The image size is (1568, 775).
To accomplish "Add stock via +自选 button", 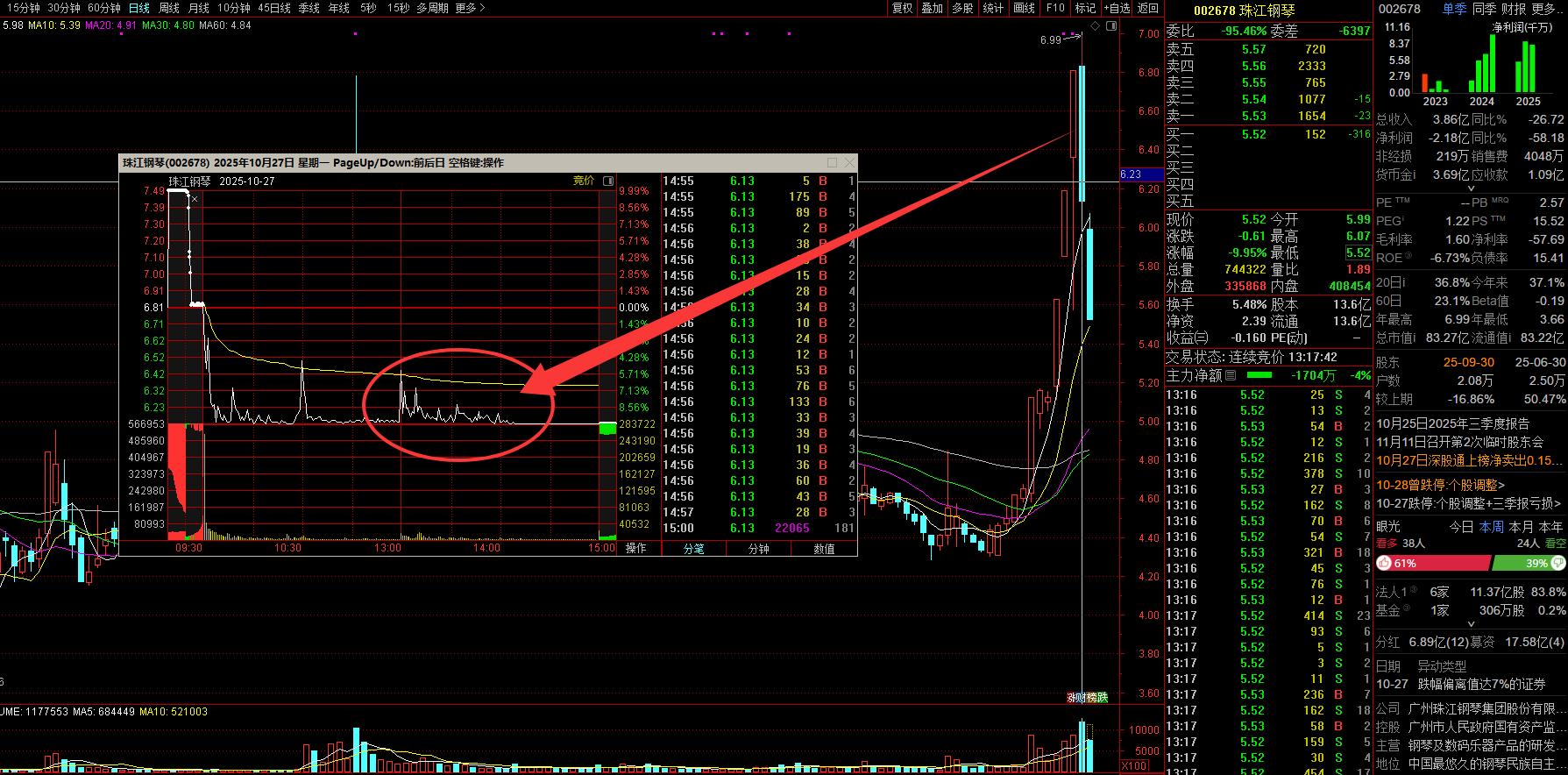I will tap(1117, 8).
